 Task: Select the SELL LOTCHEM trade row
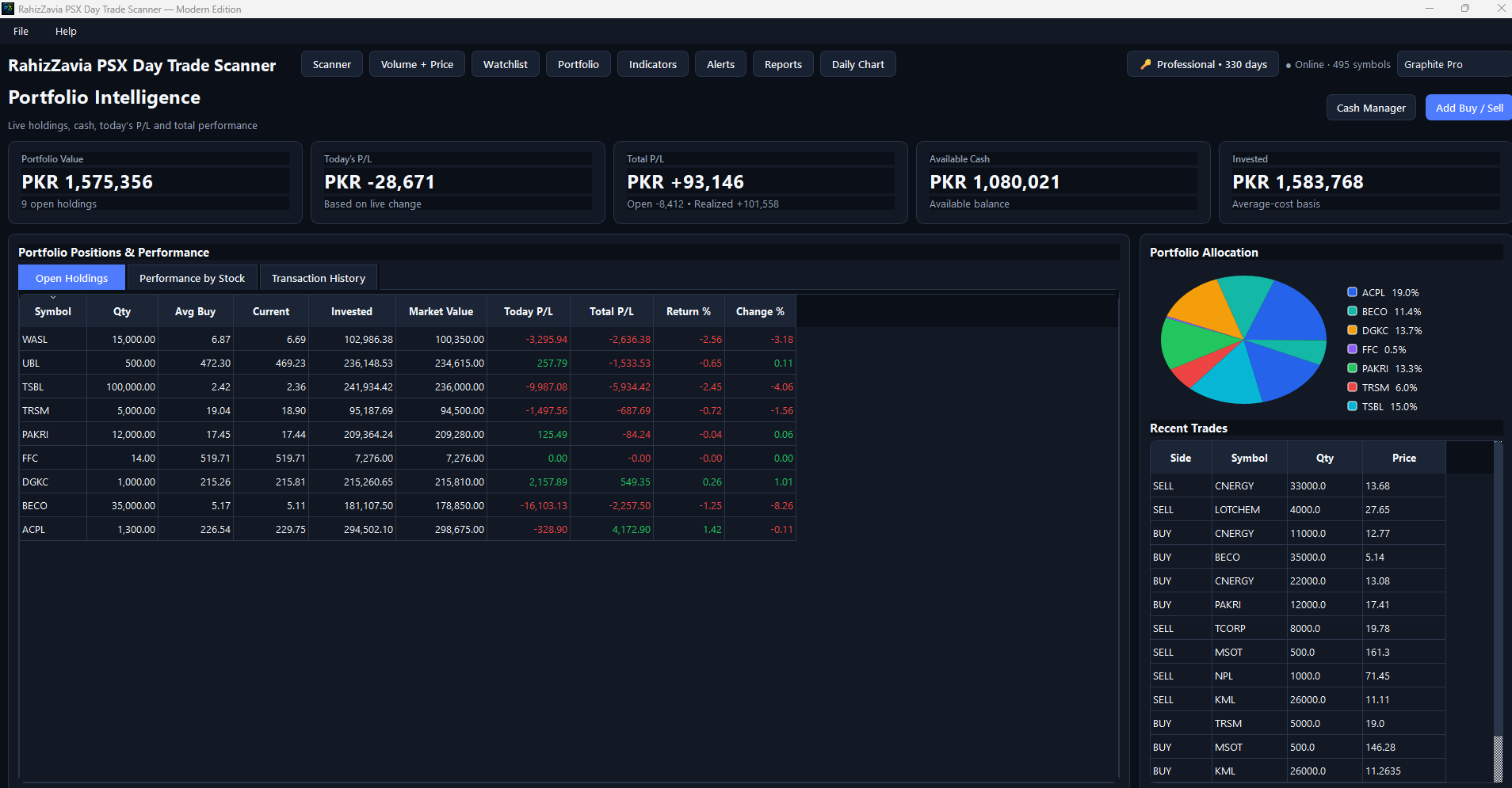(1298, 509)
